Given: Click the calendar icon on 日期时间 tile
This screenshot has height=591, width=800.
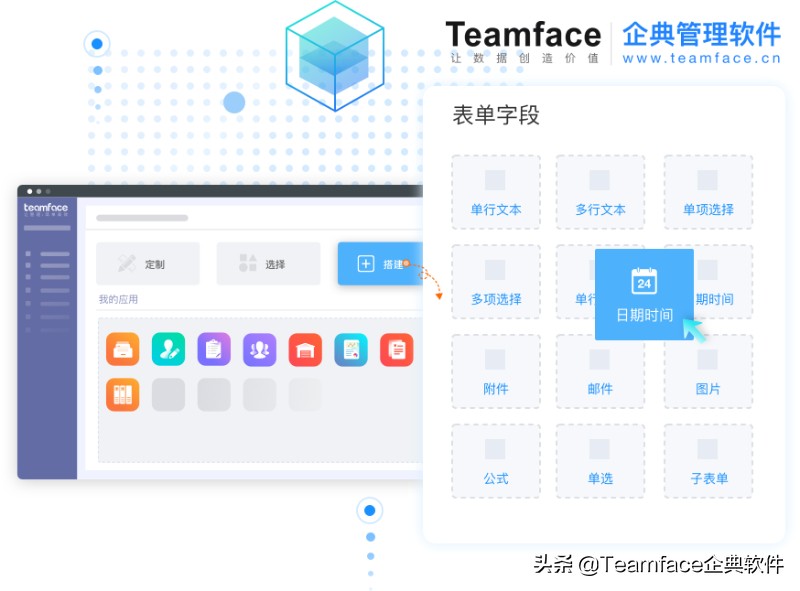Looking at the screenshot, I should [x=644, y=281].
